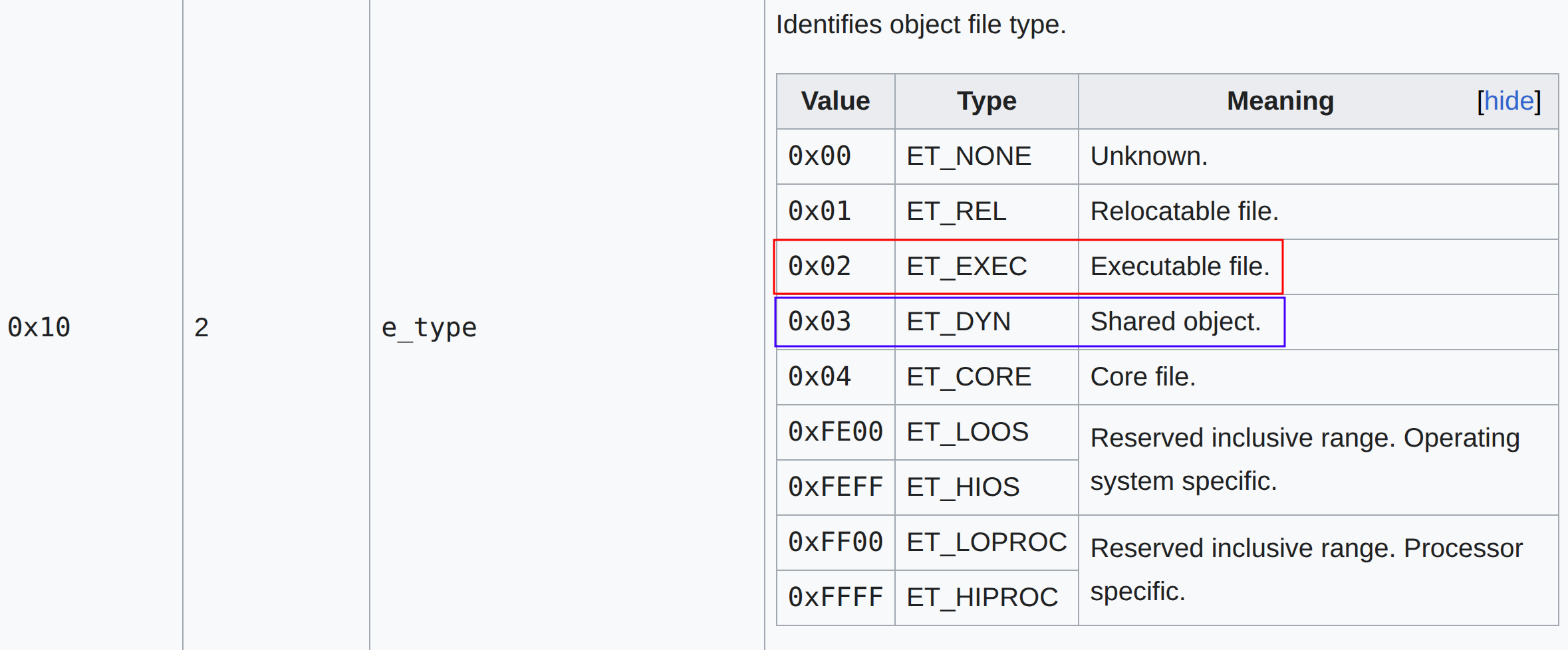1568x650 pixels.
Task: Click the ET_DYN type cell
Action: 958,322
